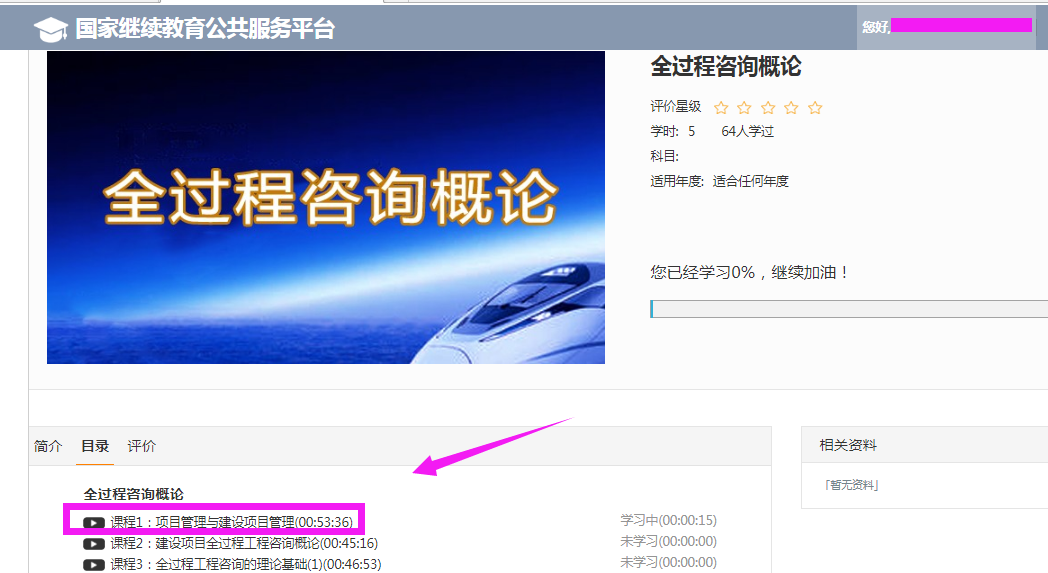
Task: Click the graduation cap logo icon
Action: pyautogui.click(x=51, y=29)
